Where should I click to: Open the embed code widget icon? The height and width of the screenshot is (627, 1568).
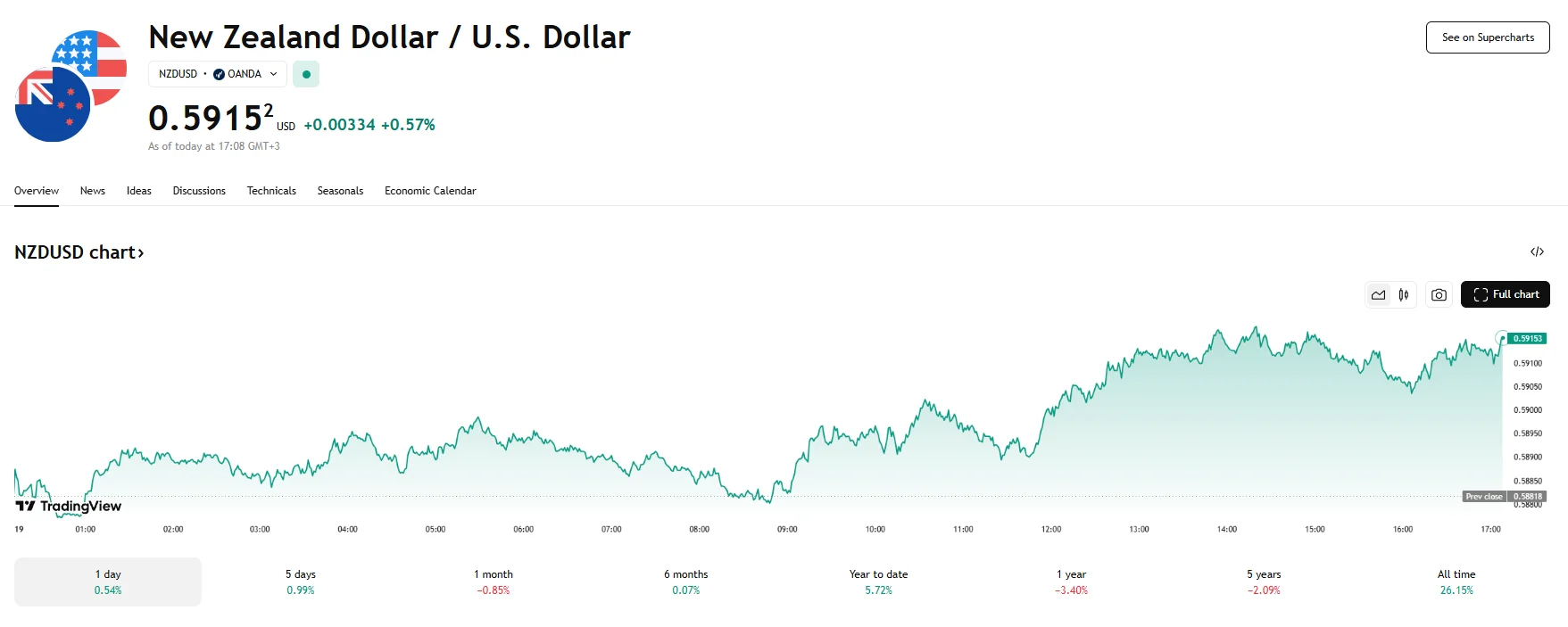(x=1537, y=252)
